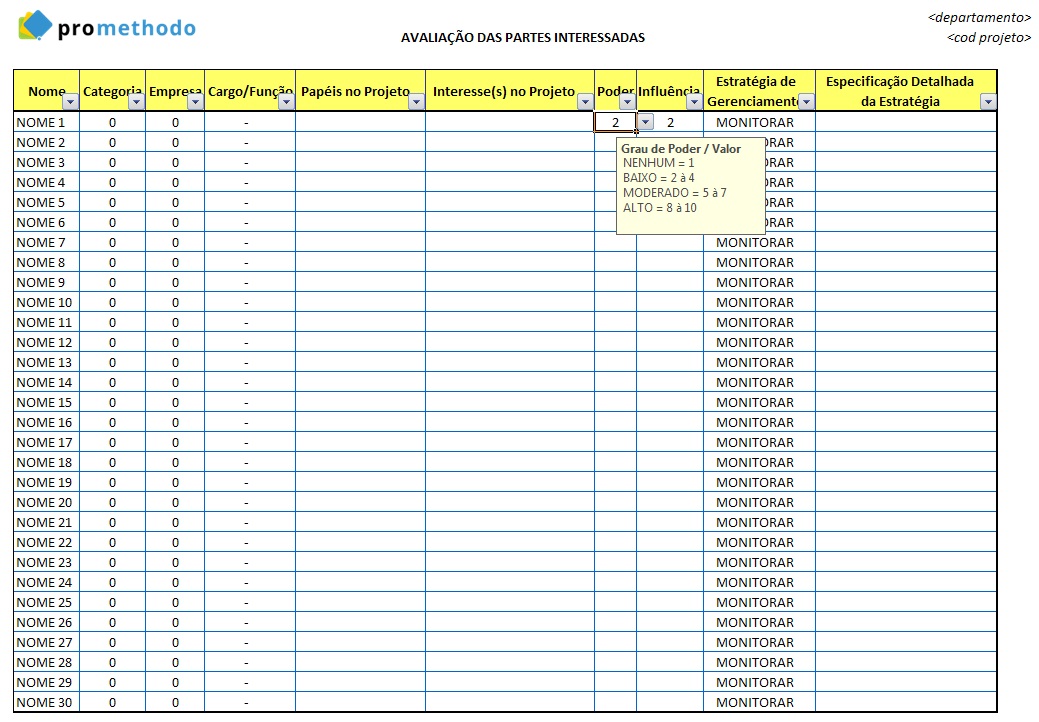This screenshot has height=722, width=1039.
Task: Click the MONITORAR strategy cell for NOME 8
Action: (x=759, y=262)
